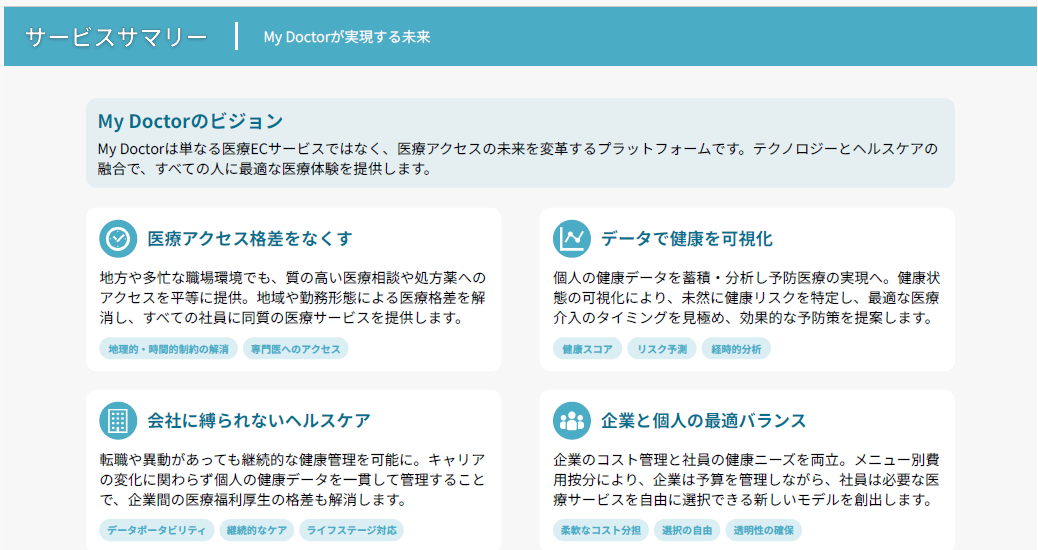Select the 専門医へのアクセス tag
Screen dimensions: 1038x550
(295, 349)
